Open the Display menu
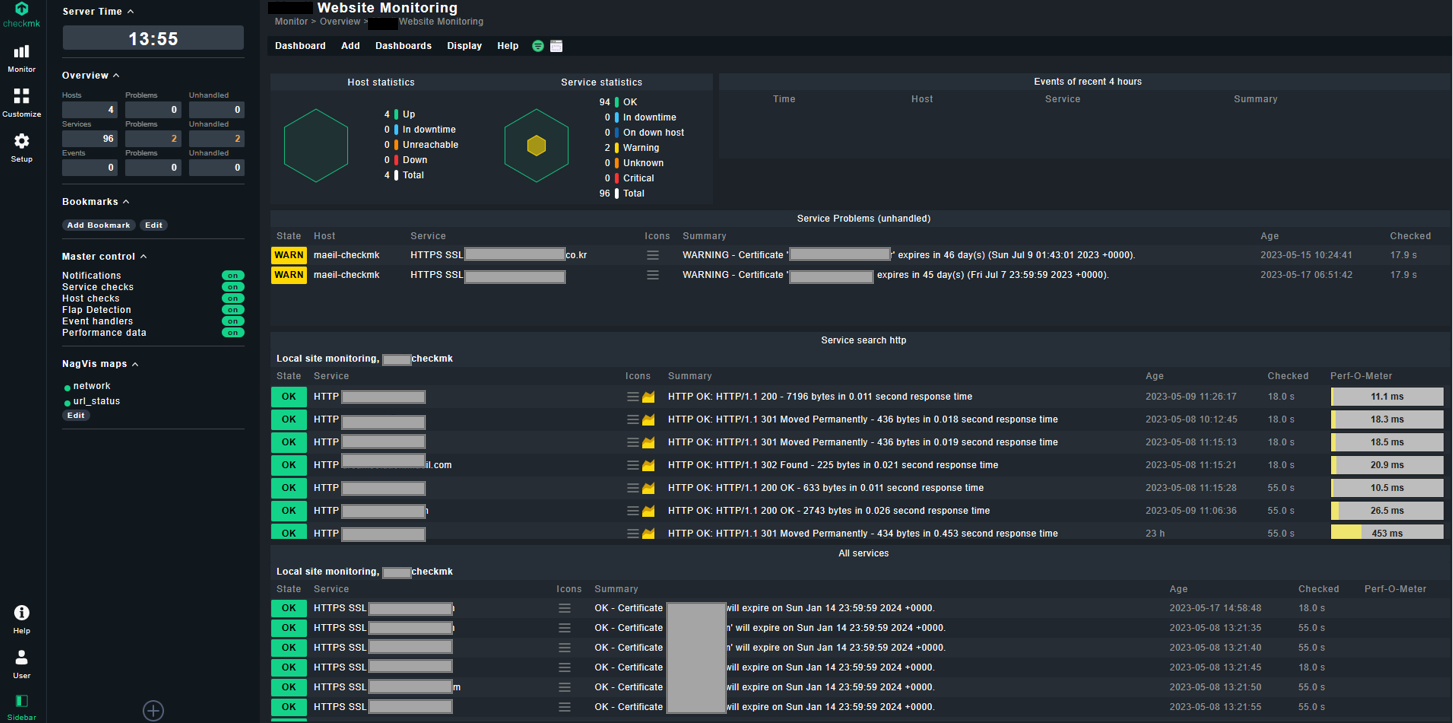This screenshot has height=723, width=1453. [x=464, y=46]
